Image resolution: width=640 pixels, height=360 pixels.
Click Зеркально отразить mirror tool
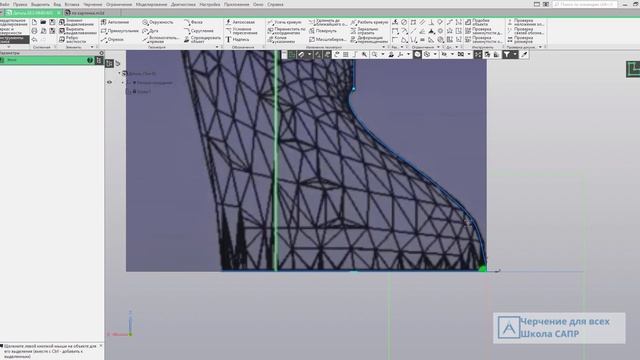point(365,31)
